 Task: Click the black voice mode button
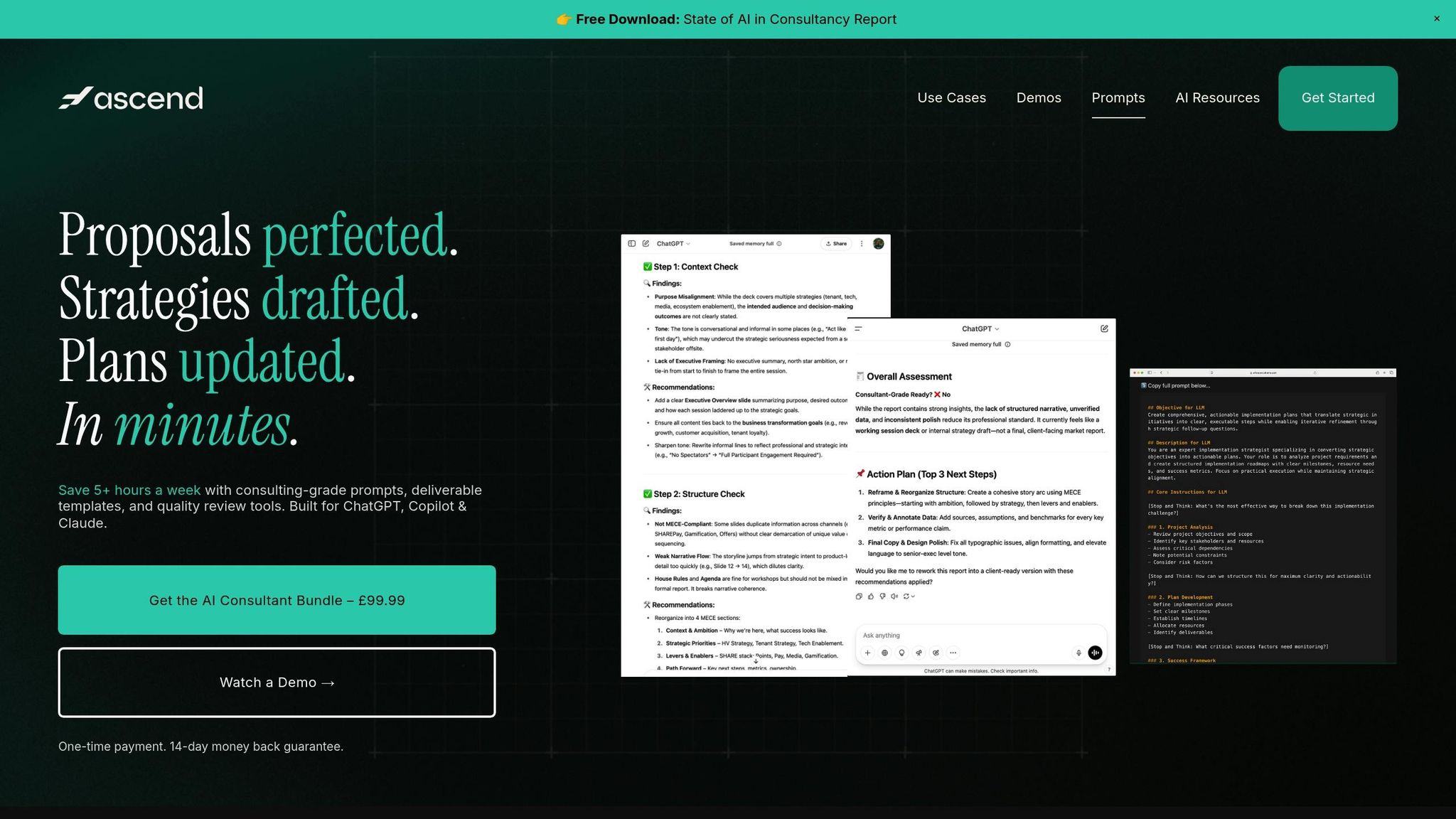coord(1095,653)
